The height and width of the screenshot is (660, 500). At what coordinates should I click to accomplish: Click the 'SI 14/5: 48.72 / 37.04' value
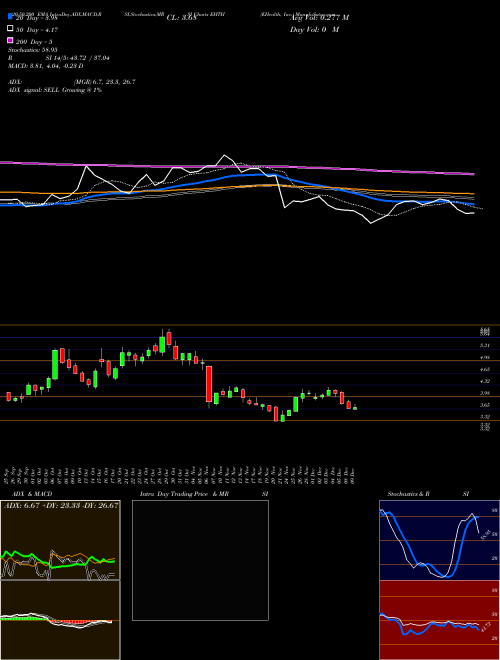tap(77, 58)
